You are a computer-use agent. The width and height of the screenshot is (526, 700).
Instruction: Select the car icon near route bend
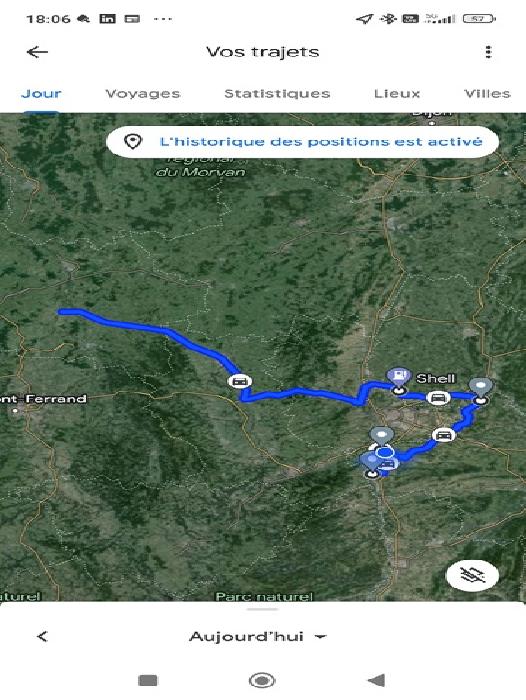[x=240, y=381]
